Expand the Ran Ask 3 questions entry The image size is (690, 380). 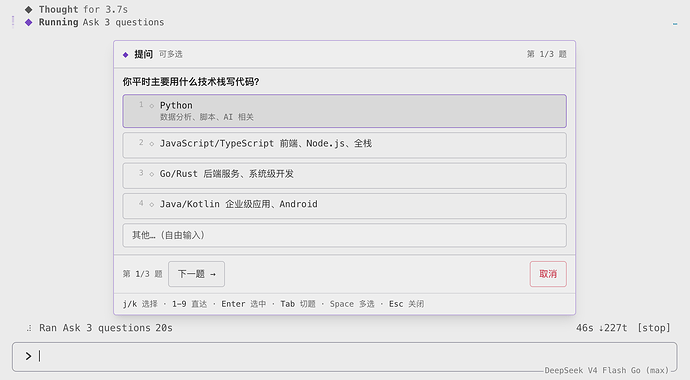106,328
